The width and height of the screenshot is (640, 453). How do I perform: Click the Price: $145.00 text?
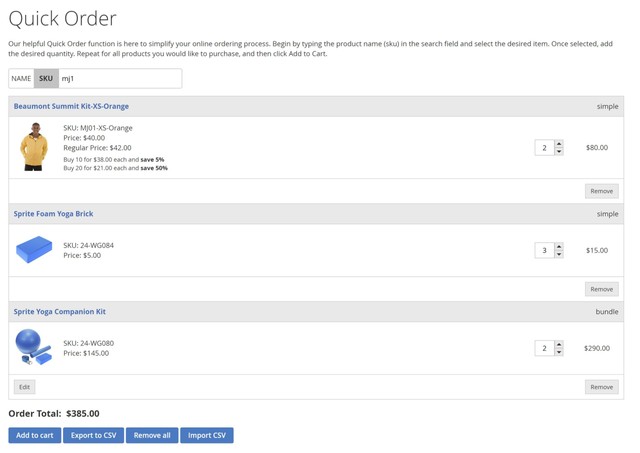coord(86,353)
